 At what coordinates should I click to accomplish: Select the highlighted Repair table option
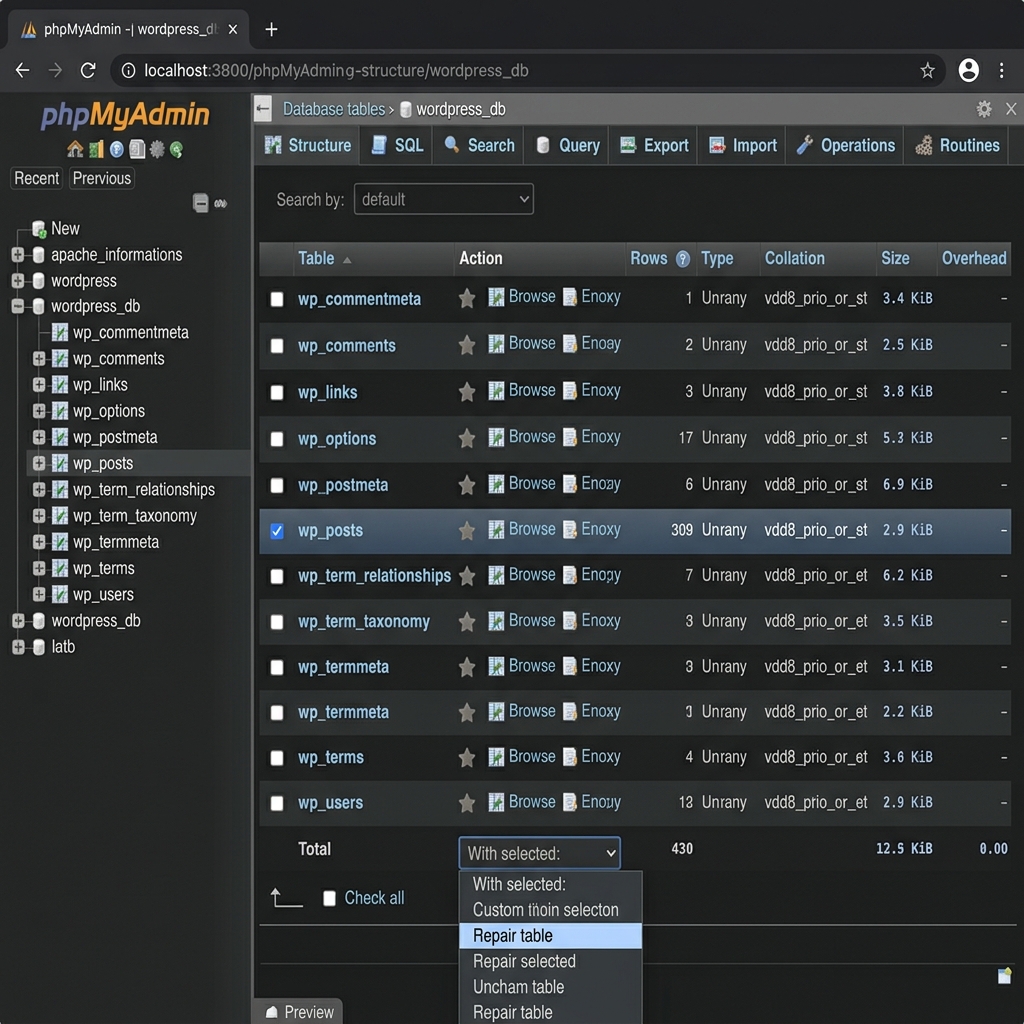(551, 936)
